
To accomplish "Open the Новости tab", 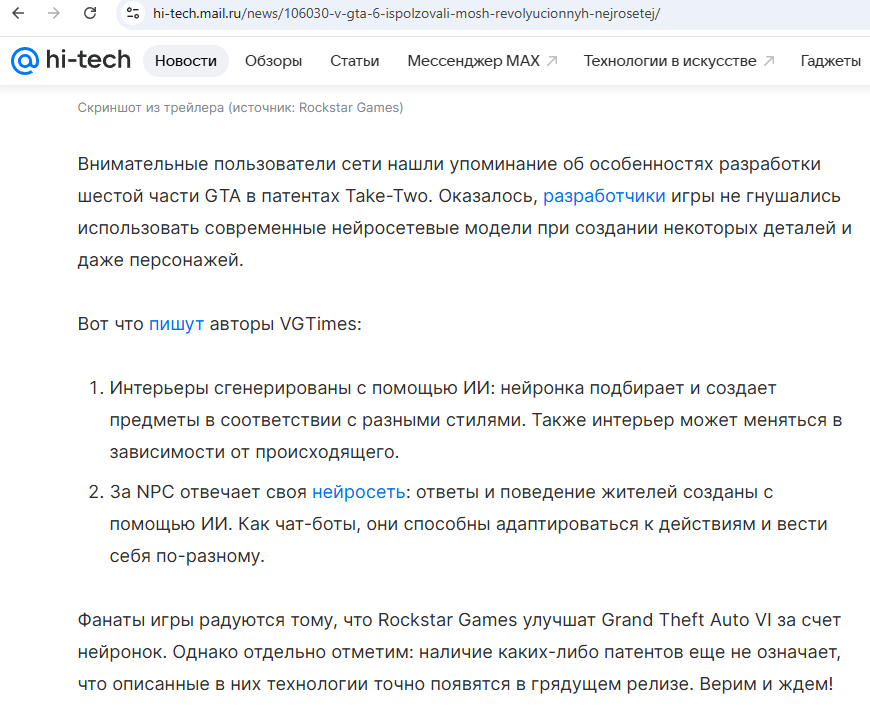I will (x=186, y=60).
